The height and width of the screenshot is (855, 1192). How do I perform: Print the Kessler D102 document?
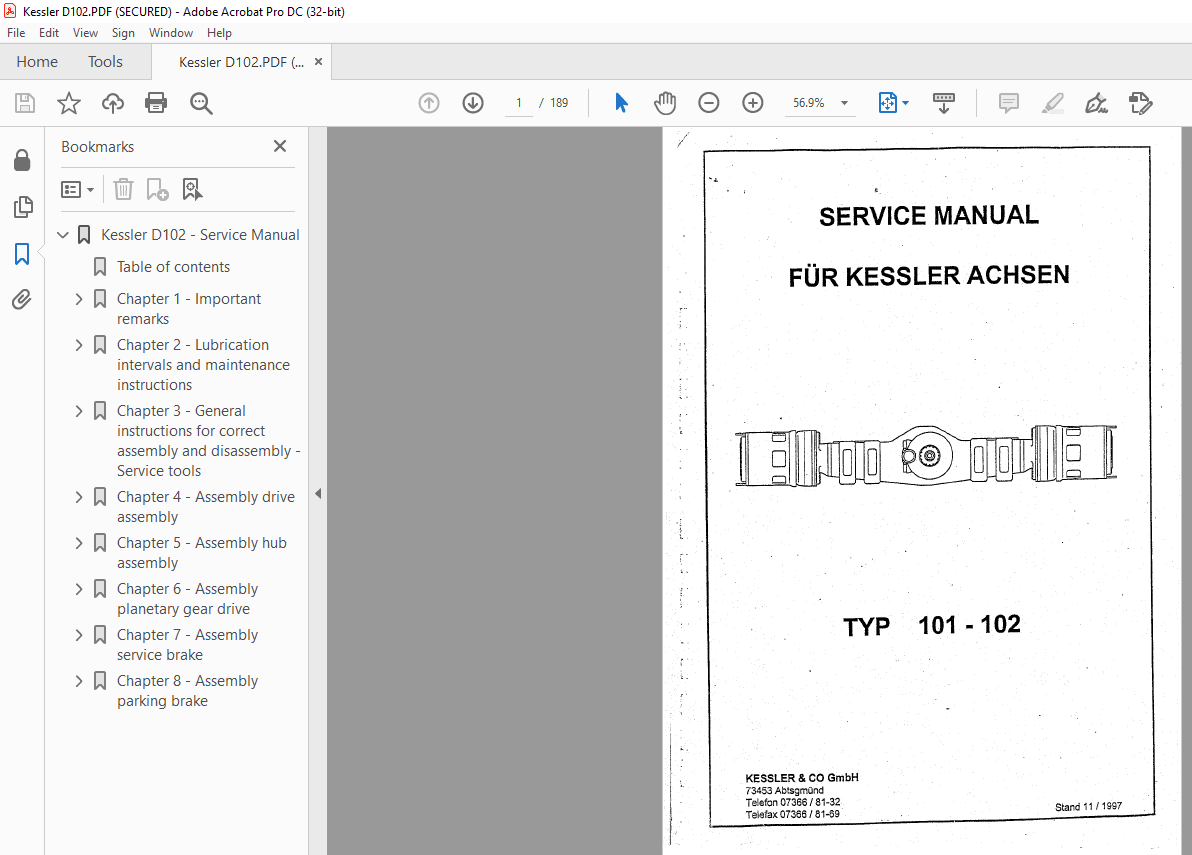156,102
